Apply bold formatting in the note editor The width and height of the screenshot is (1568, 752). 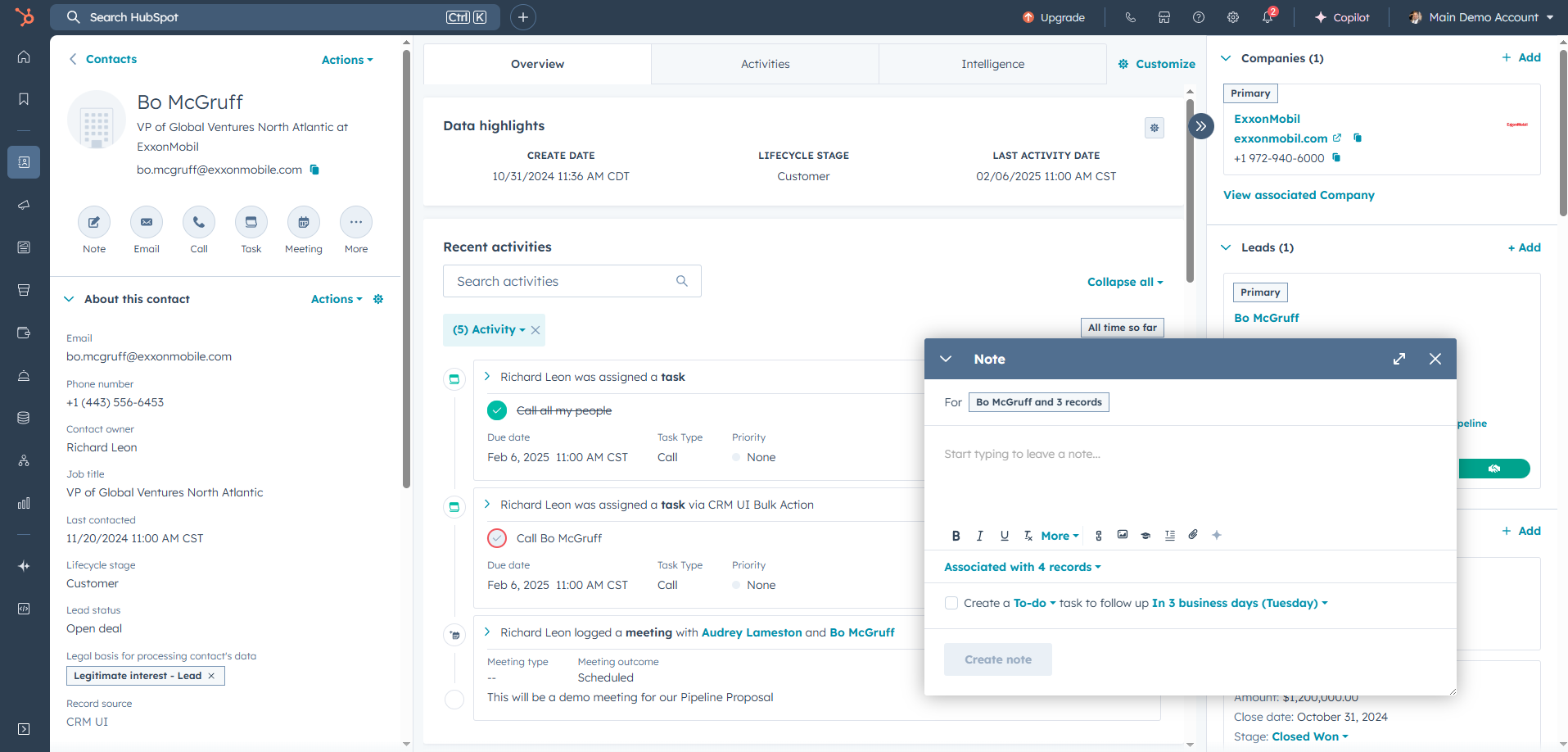click(956, 536)
